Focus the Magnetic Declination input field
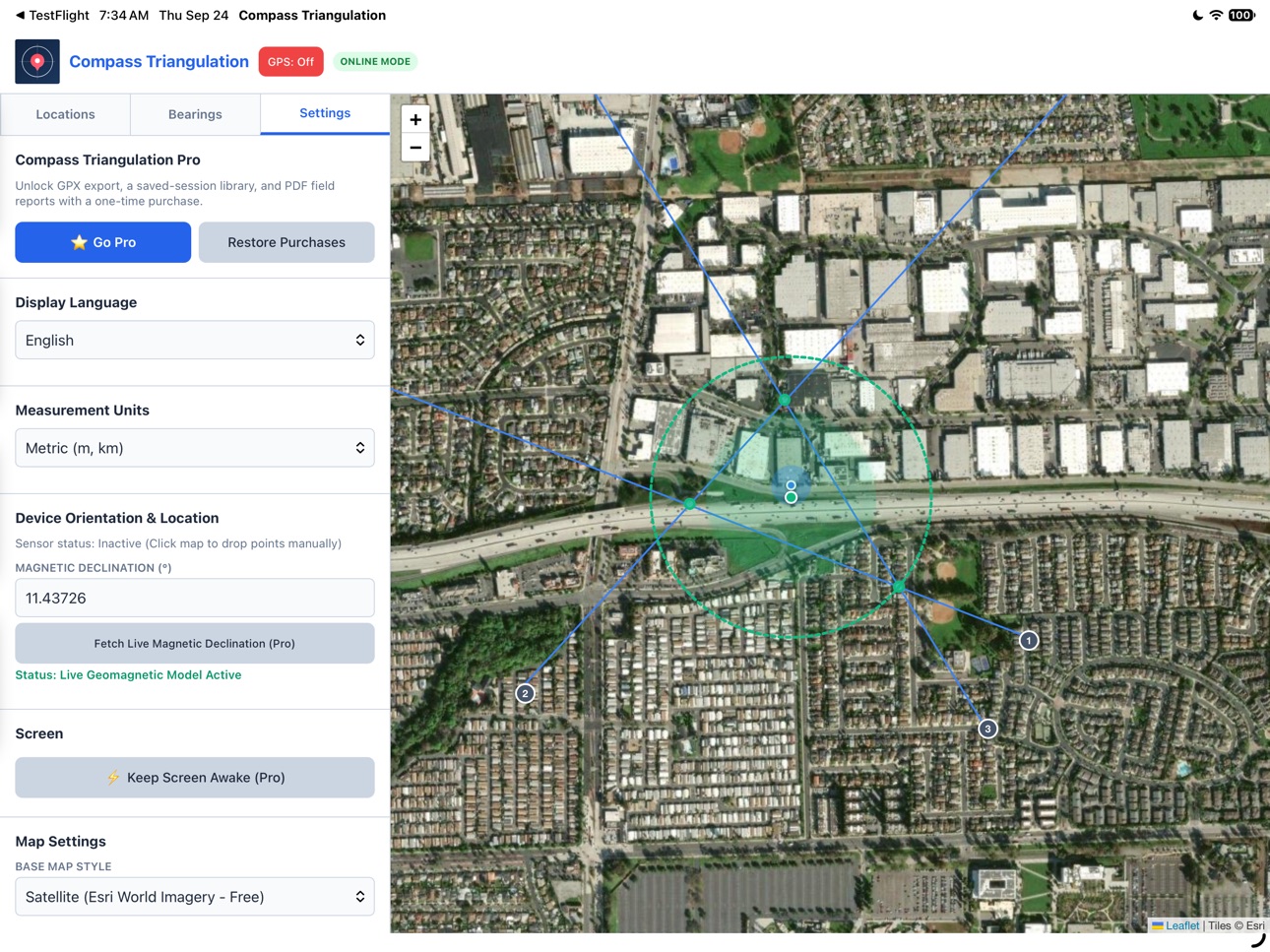 point(195,598)
